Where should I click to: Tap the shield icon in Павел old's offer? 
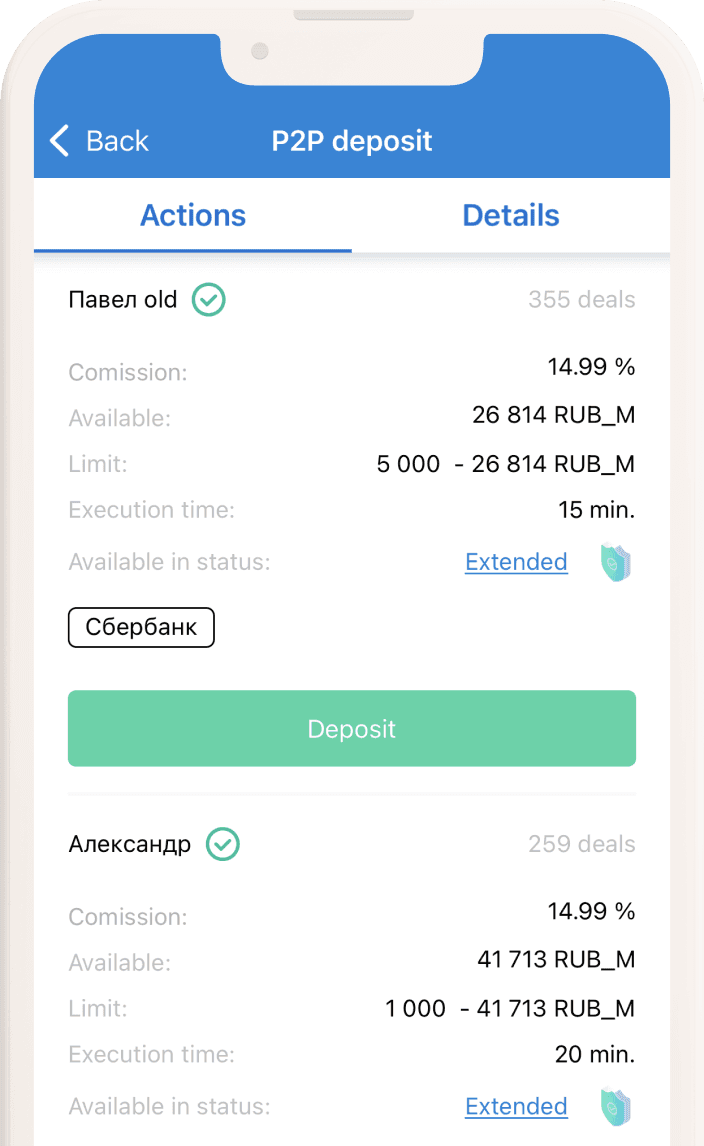coord(616,562)
